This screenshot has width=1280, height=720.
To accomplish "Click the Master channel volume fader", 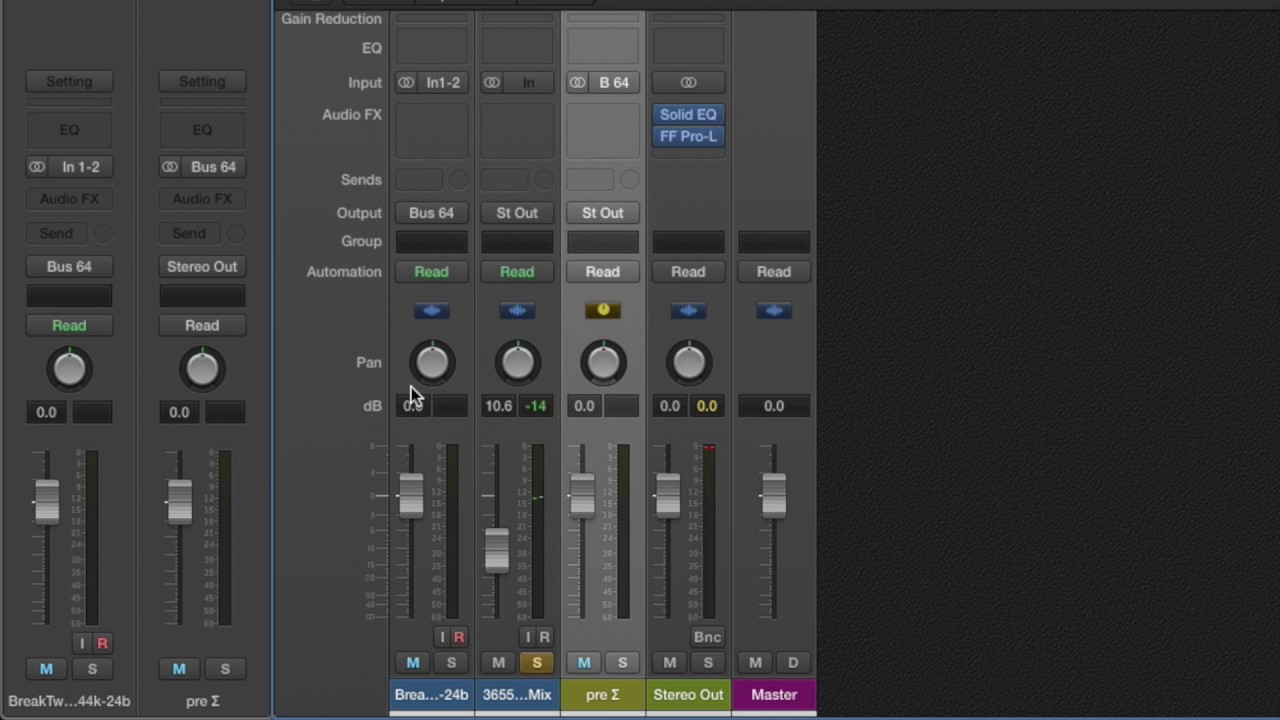I will pyautogui.click(x=774, y=495).
